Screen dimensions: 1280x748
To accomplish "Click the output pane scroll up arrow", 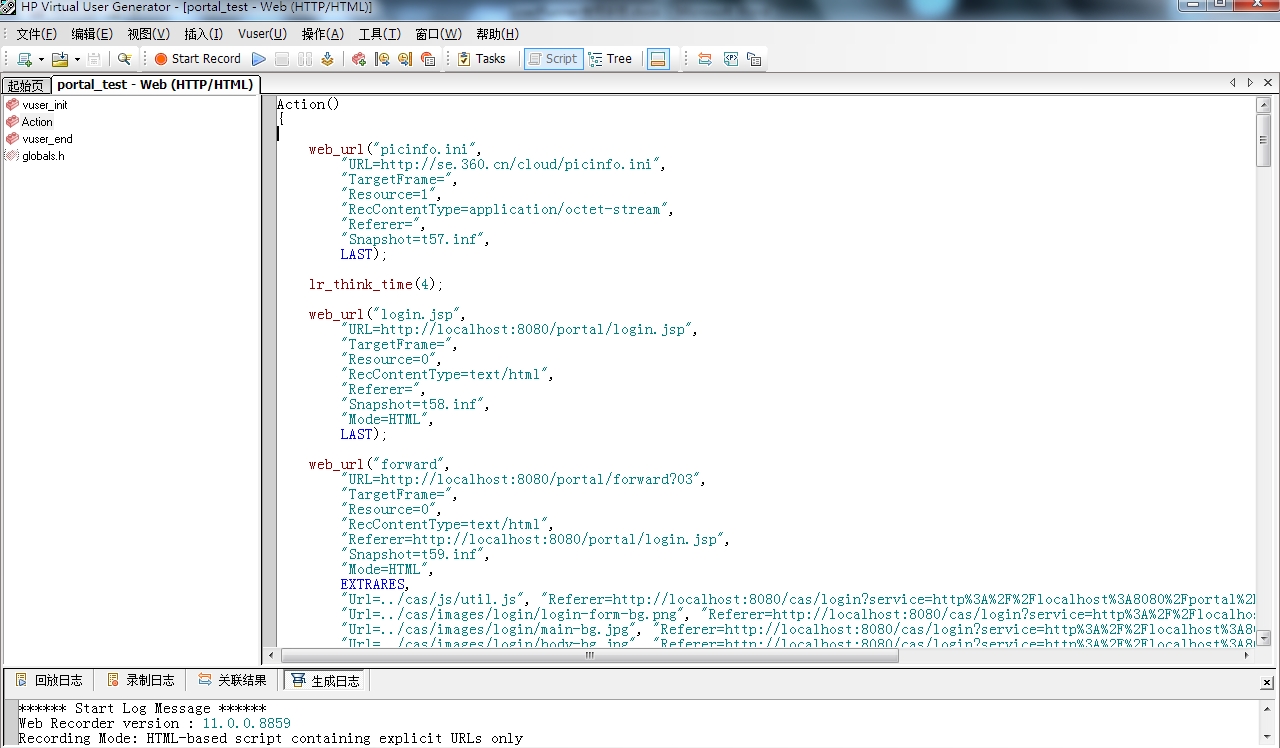I will point(1267,708).
